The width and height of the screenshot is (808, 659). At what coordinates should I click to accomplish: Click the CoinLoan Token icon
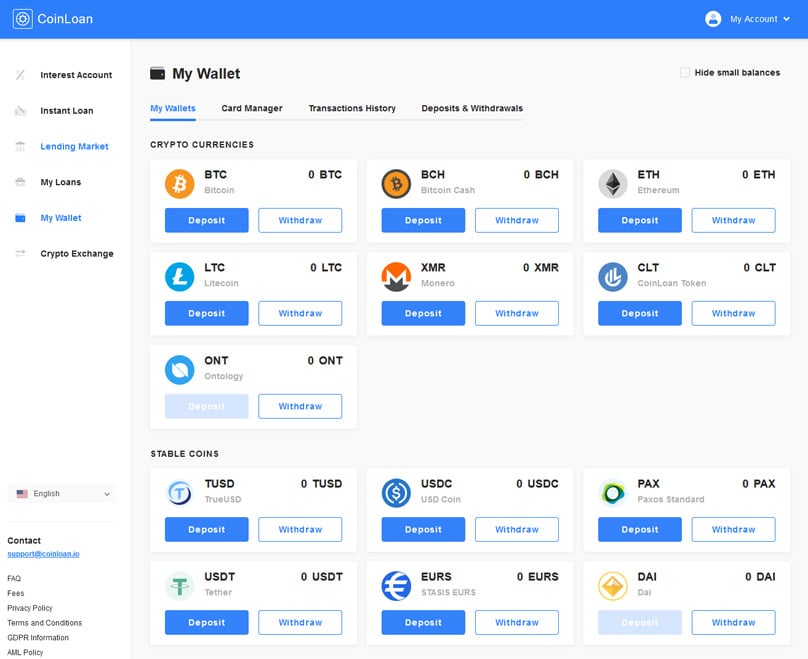(613, 277)
